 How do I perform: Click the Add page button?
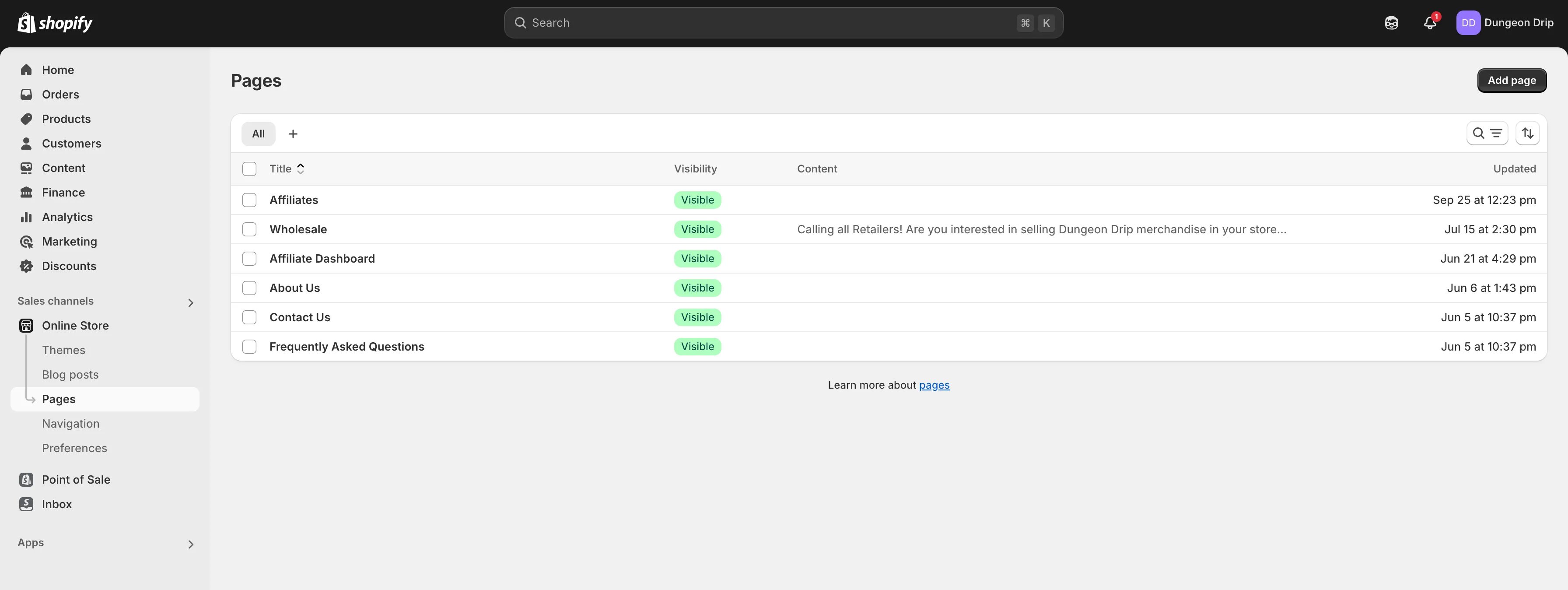pos(1512,80)
